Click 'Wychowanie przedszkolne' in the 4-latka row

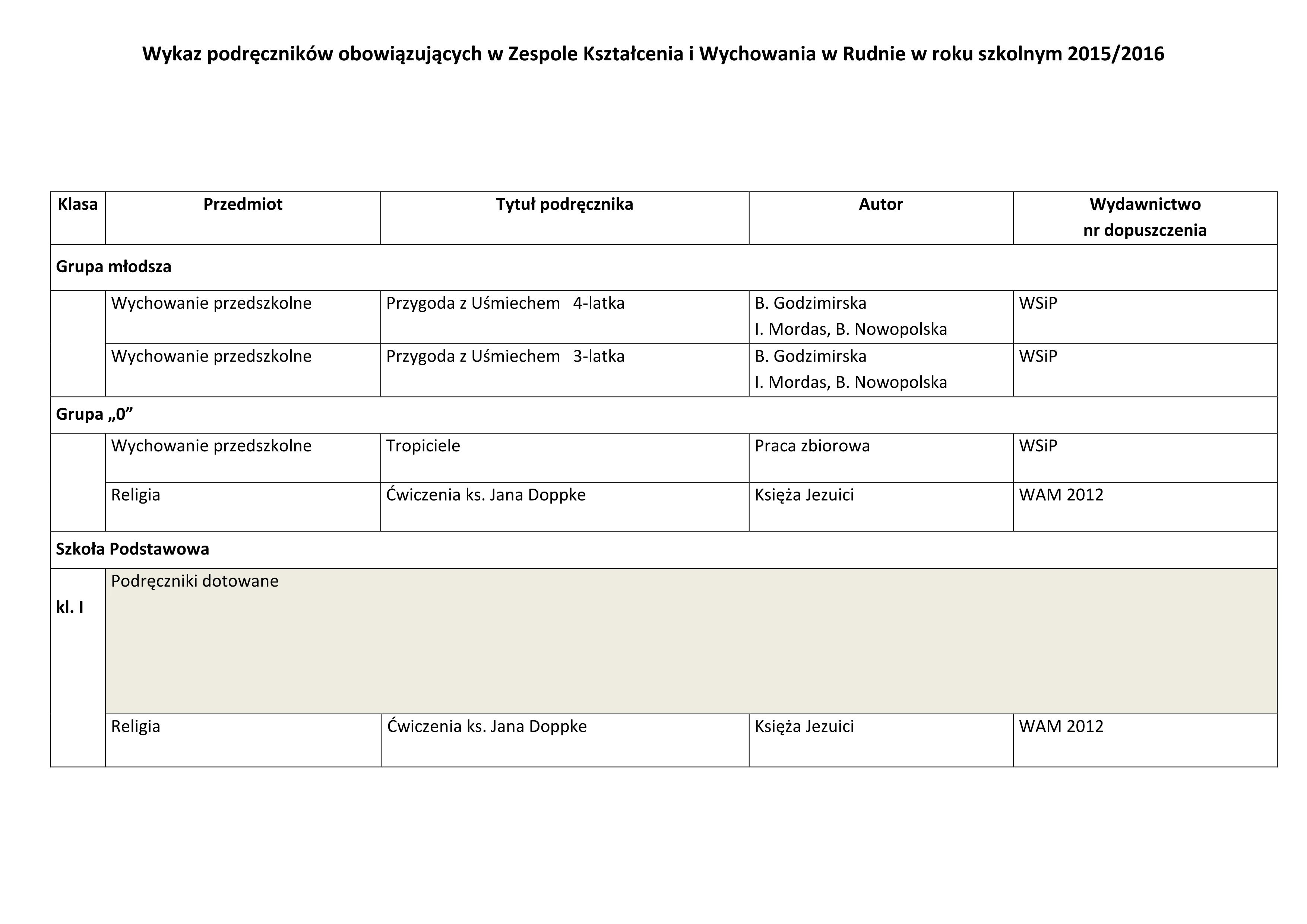[211, 303]
